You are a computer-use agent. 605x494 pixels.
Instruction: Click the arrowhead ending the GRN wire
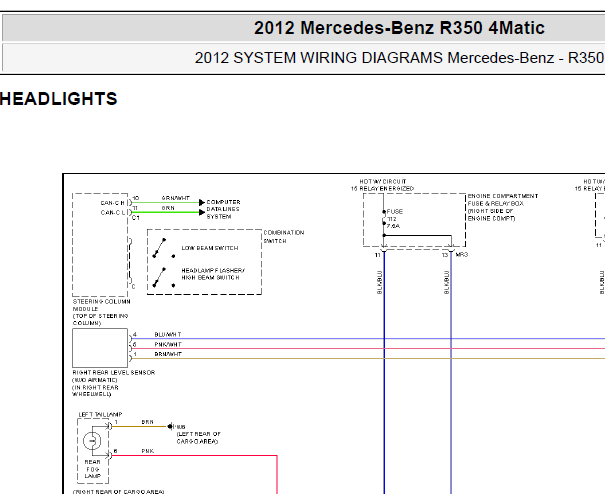click(x=202, y=212)
